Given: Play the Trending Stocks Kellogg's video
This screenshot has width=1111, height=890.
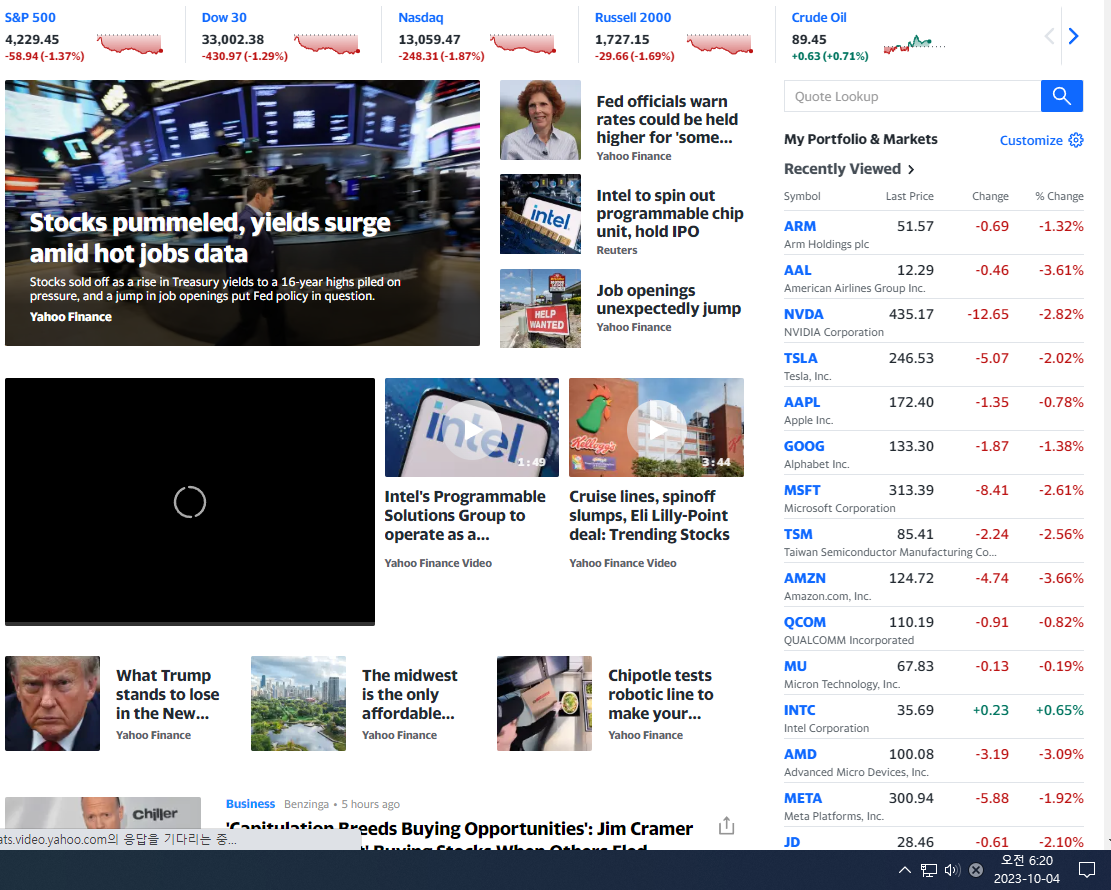Looking at the screenshot, I should tap(656, 427).
